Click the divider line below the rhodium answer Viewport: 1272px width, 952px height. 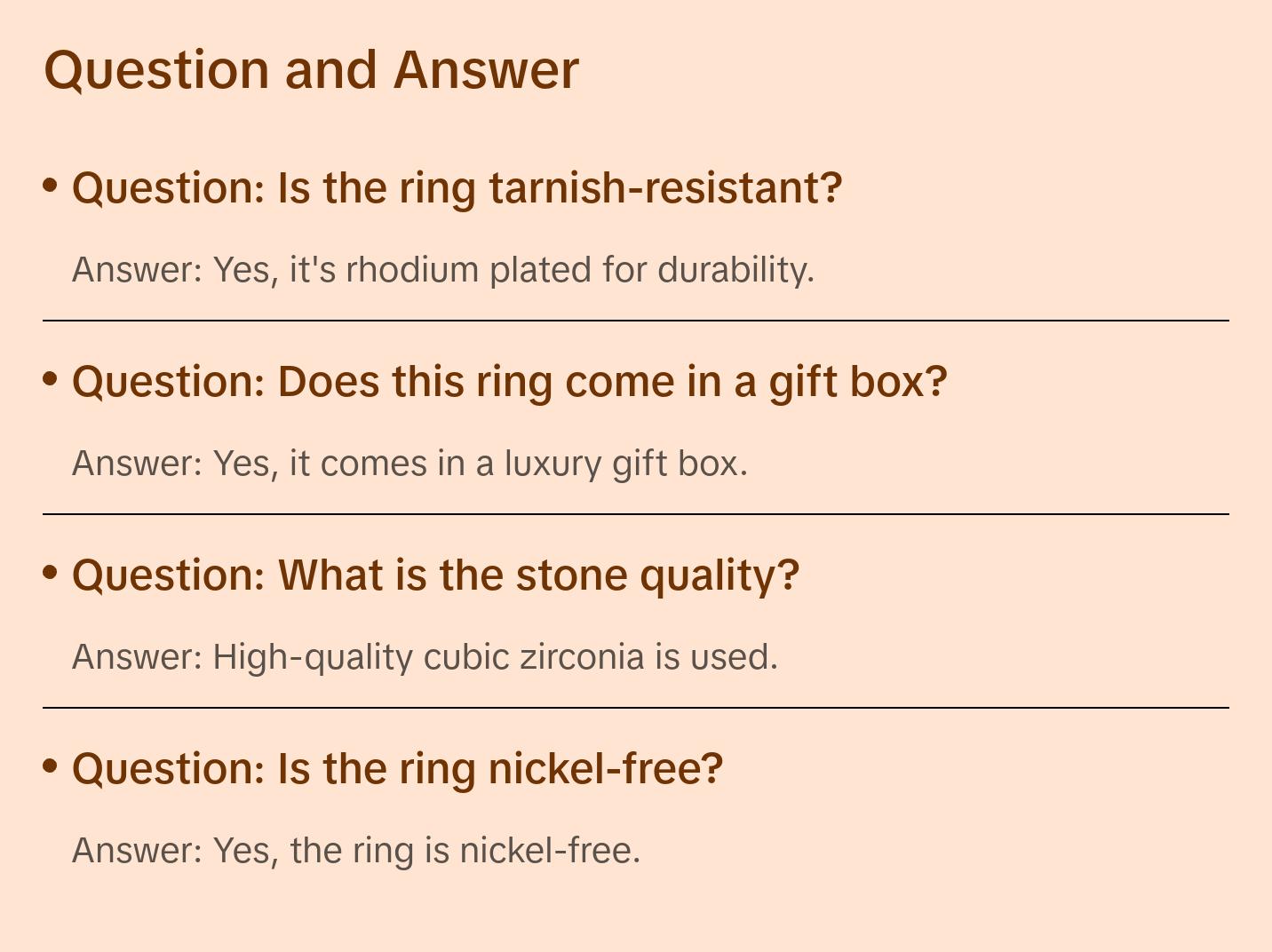point(636,321)
